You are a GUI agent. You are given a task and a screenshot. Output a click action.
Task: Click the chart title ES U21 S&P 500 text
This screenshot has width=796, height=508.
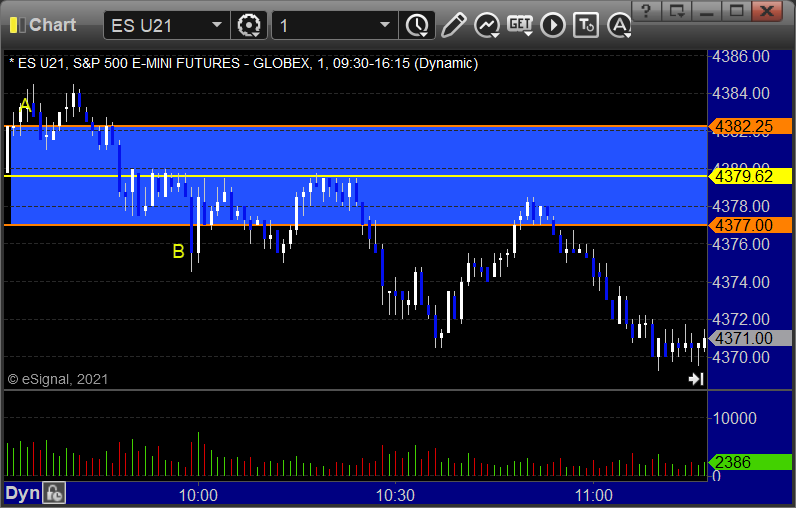[x=243, y=63]
